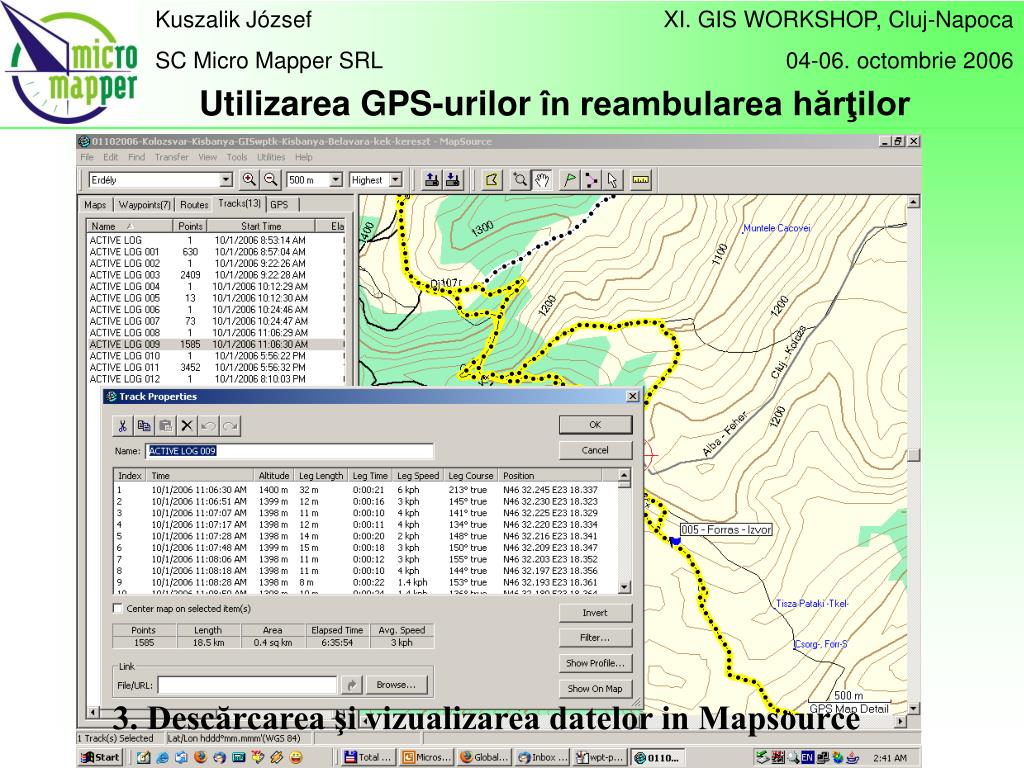The width and height of the screenshot is (1024, 768).
Task: Open the Erdély map product dropdown
Action: pos(226,180)
